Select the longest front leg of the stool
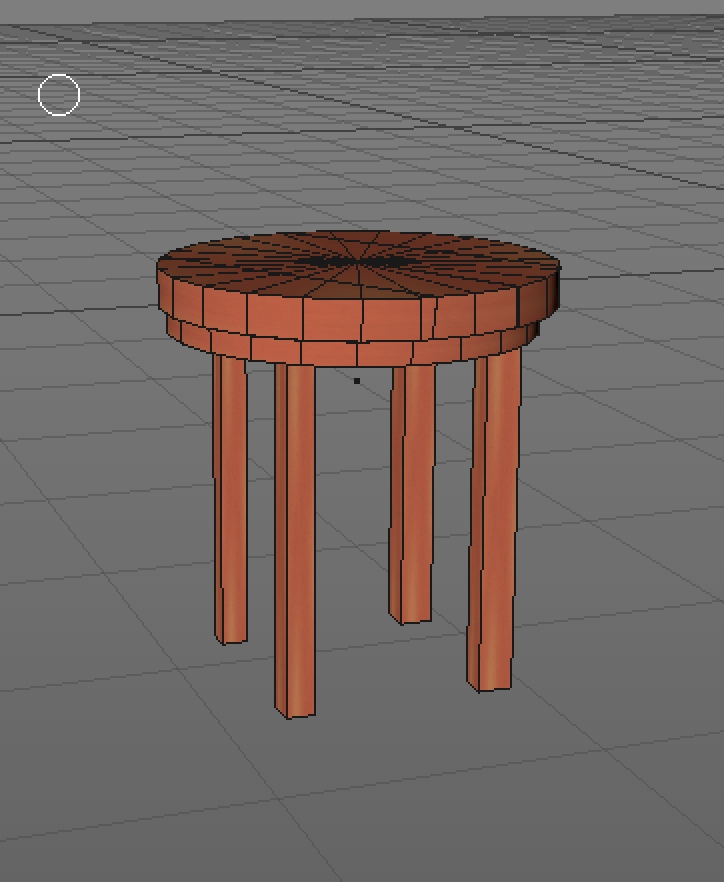 pyautogui.click(x=295, y=541)
